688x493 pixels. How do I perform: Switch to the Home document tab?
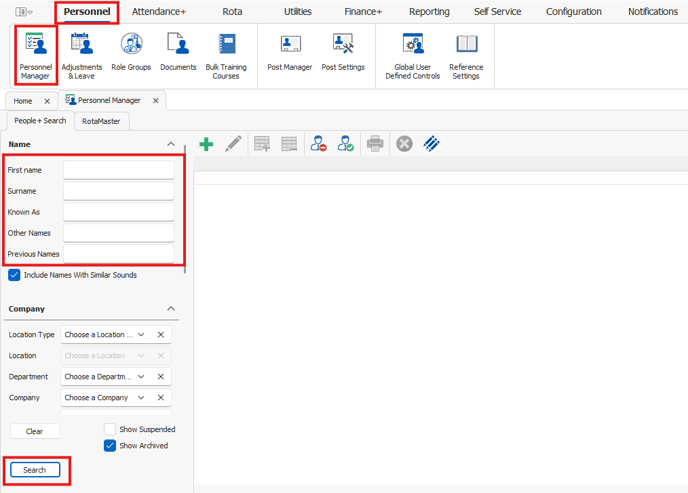[x=23, y=101]
